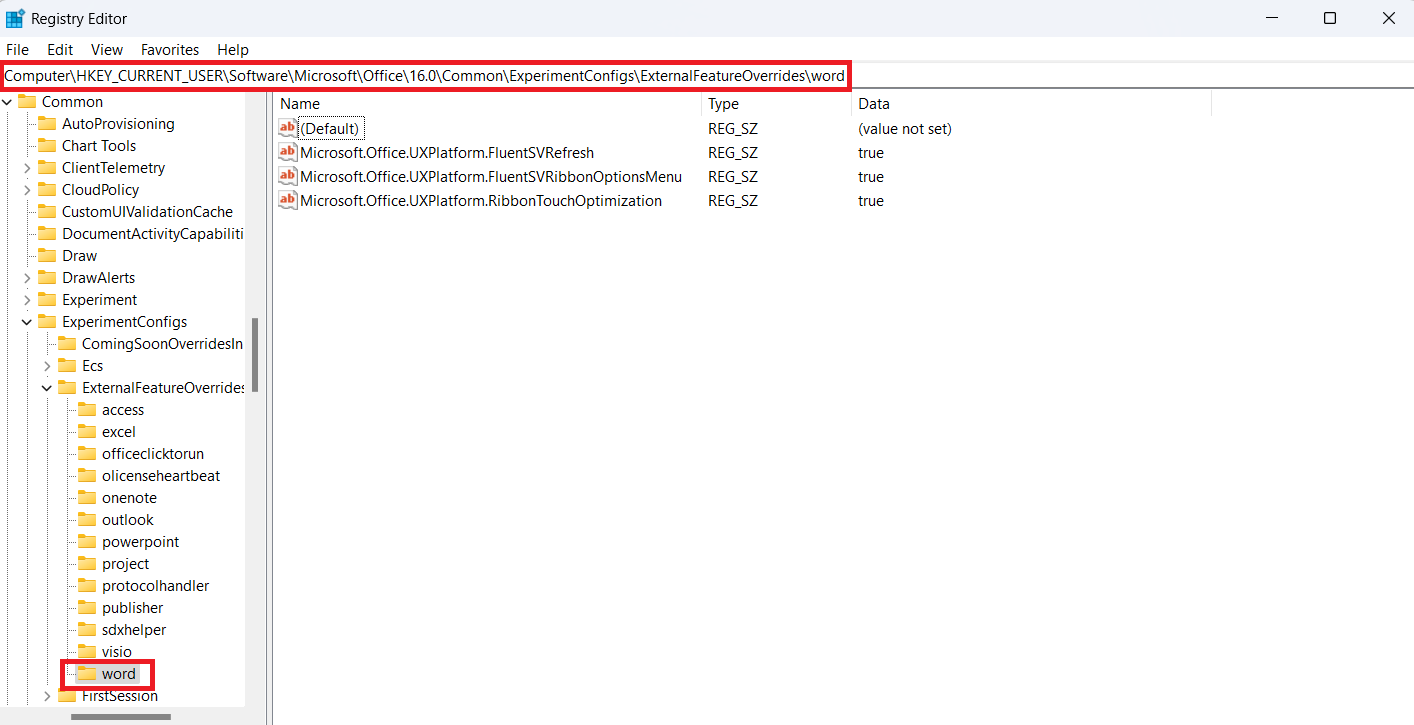Click the ComingSoonOverrides folder icon
The width and height of the screenshot is (1414, 725).
pyautogui.click(x=67, y=344)
